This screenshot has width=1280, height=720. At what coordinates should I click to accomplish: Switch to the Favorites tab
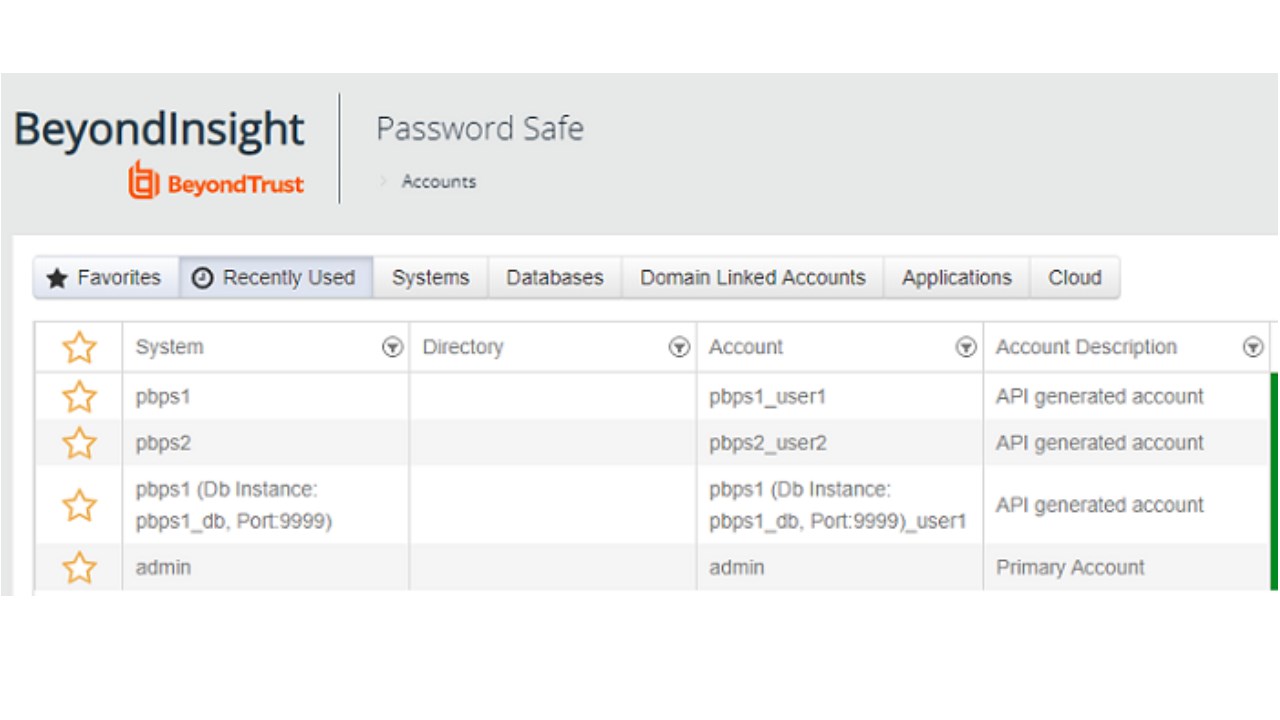105,278
